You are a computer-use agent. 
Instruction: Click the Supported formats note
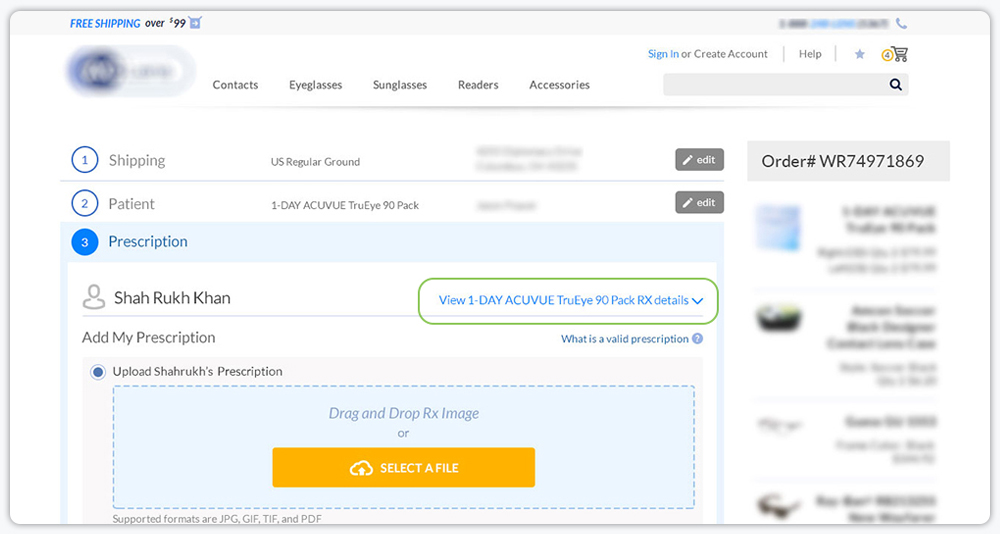[217, 519]
